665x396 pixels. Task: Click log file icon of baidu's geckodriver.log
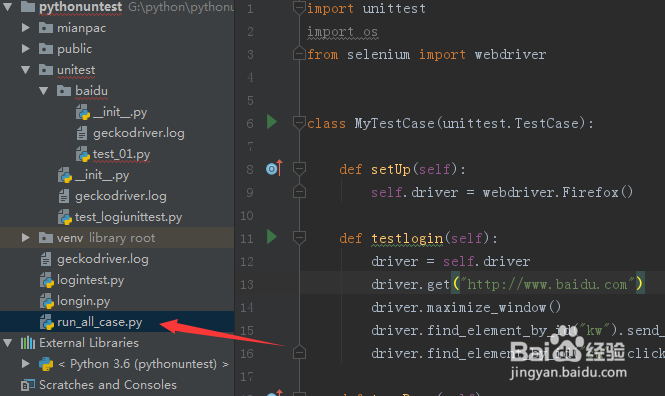pyautogui.click(x=82, y=133)
